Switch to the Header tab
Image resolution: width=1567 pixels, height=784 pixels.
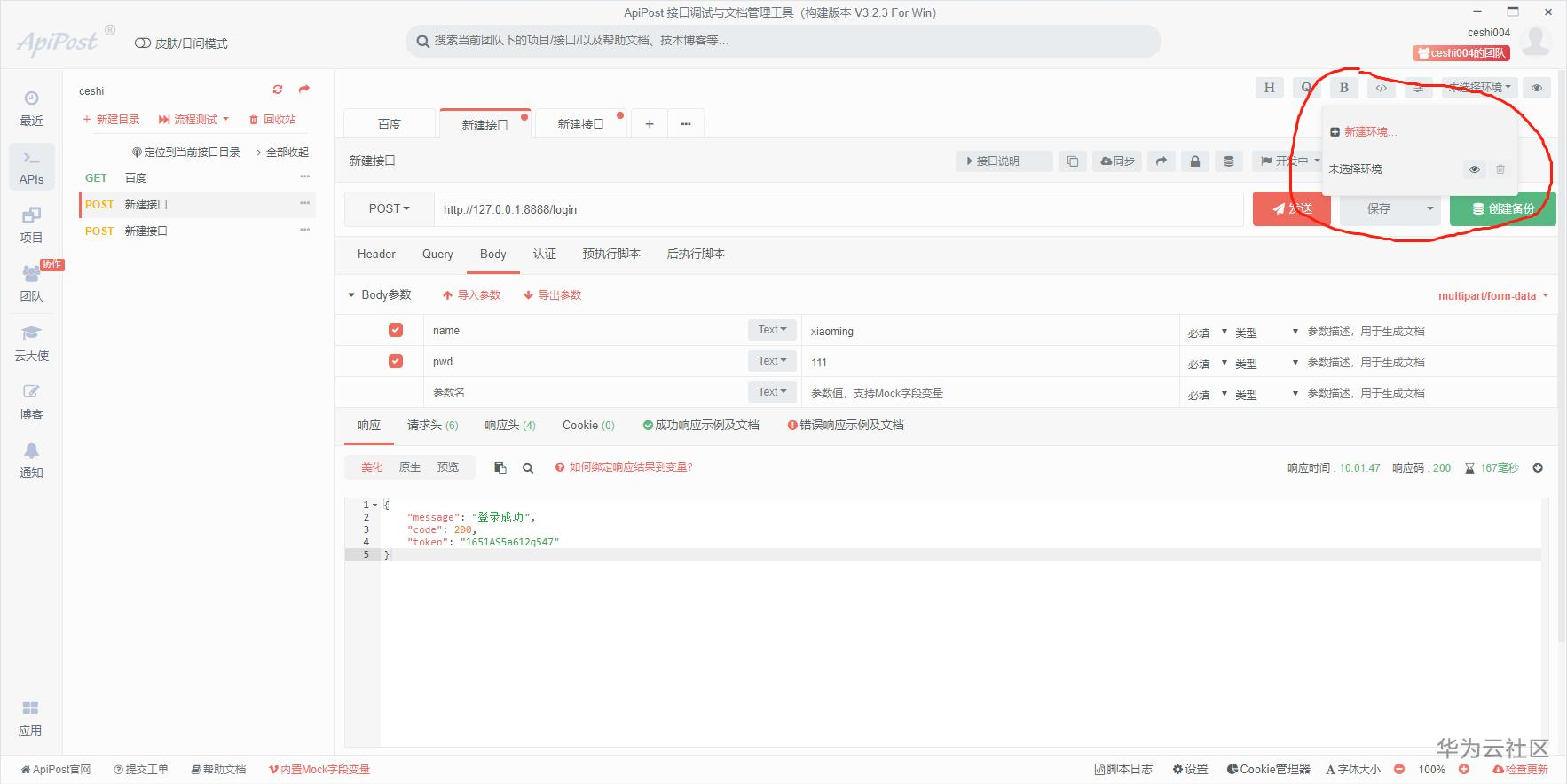click(376, 254)
